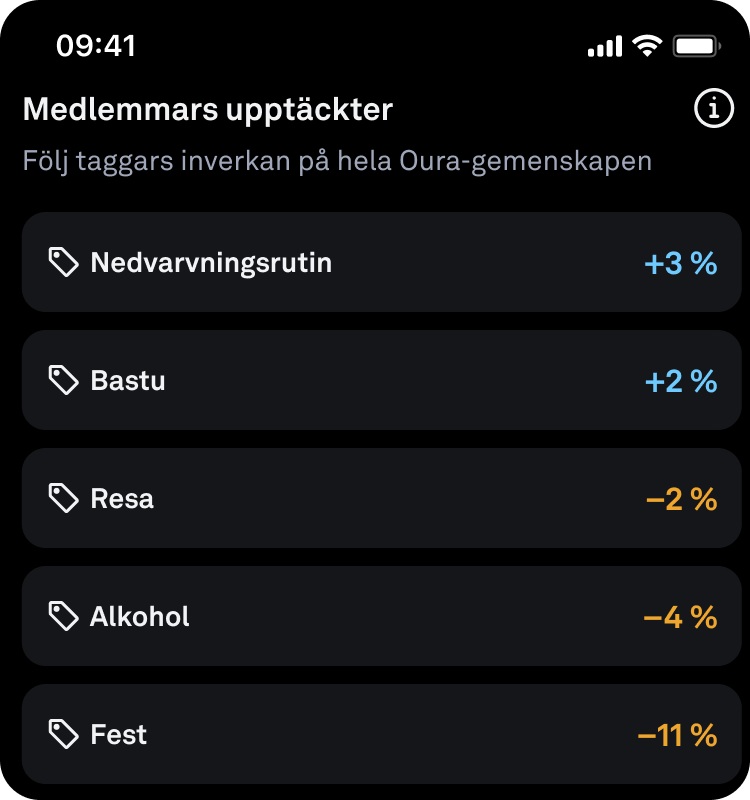Image resolution: width=750 pixels, height=800 pixels.
Task: Open the info icon beside Medlemmars upptäckter
Action: click(713, 110)
